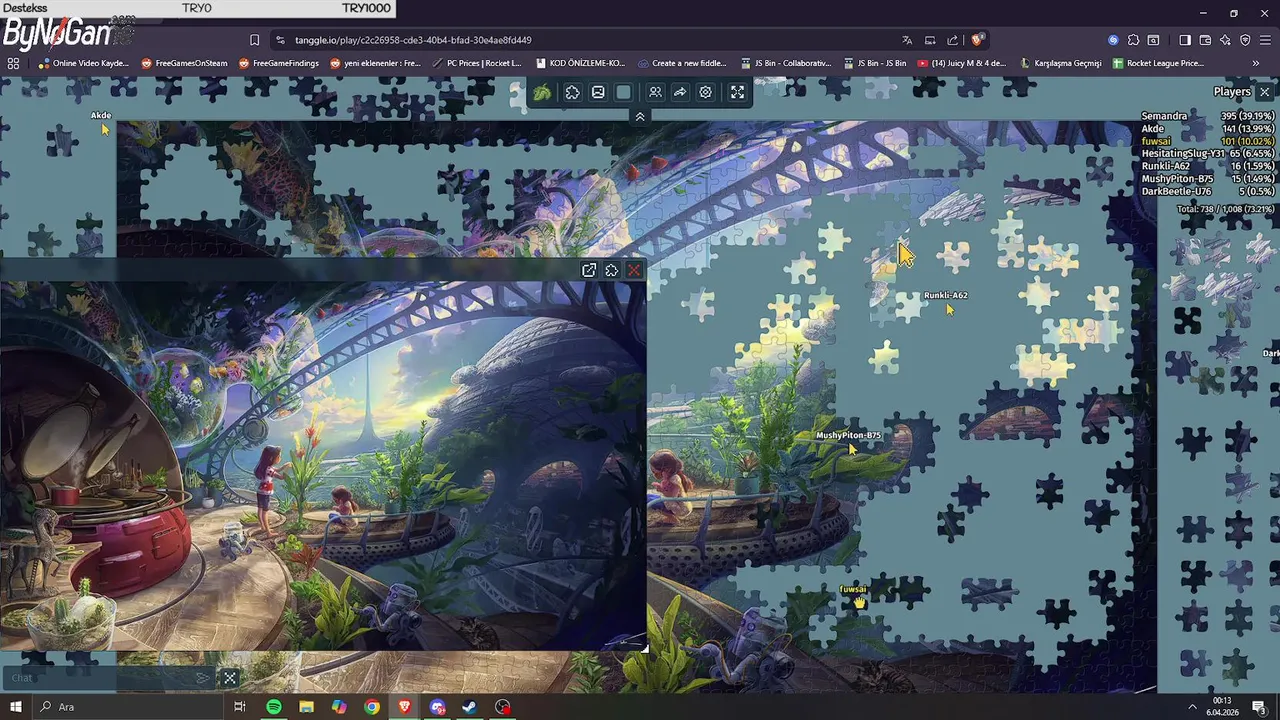Open the players list icon in toolbar
The height and width of the screenshot is (720, 1280).
tap(655, 92)
